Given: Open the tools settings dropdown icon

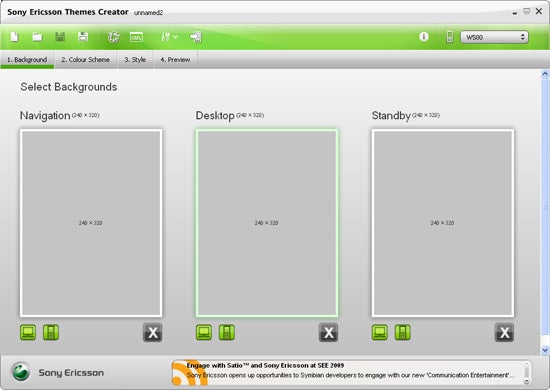Looking at the screenshot, I should click(169, 37).
